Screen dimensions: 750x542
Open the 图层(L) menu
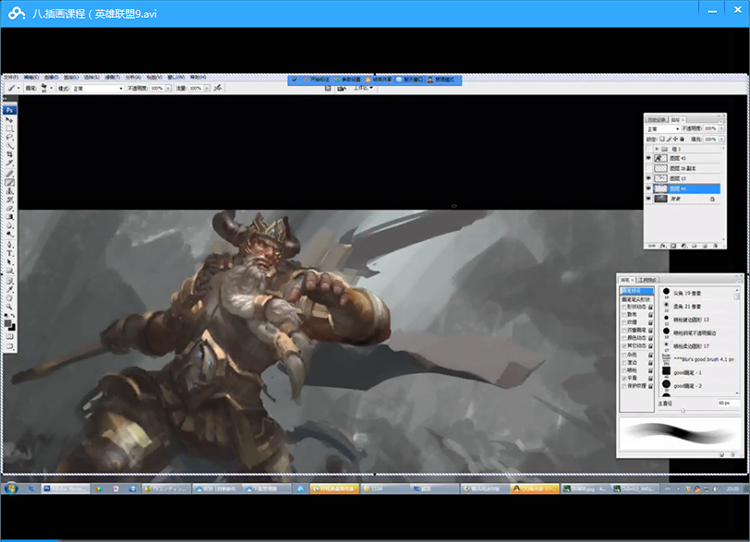point(71,77)
